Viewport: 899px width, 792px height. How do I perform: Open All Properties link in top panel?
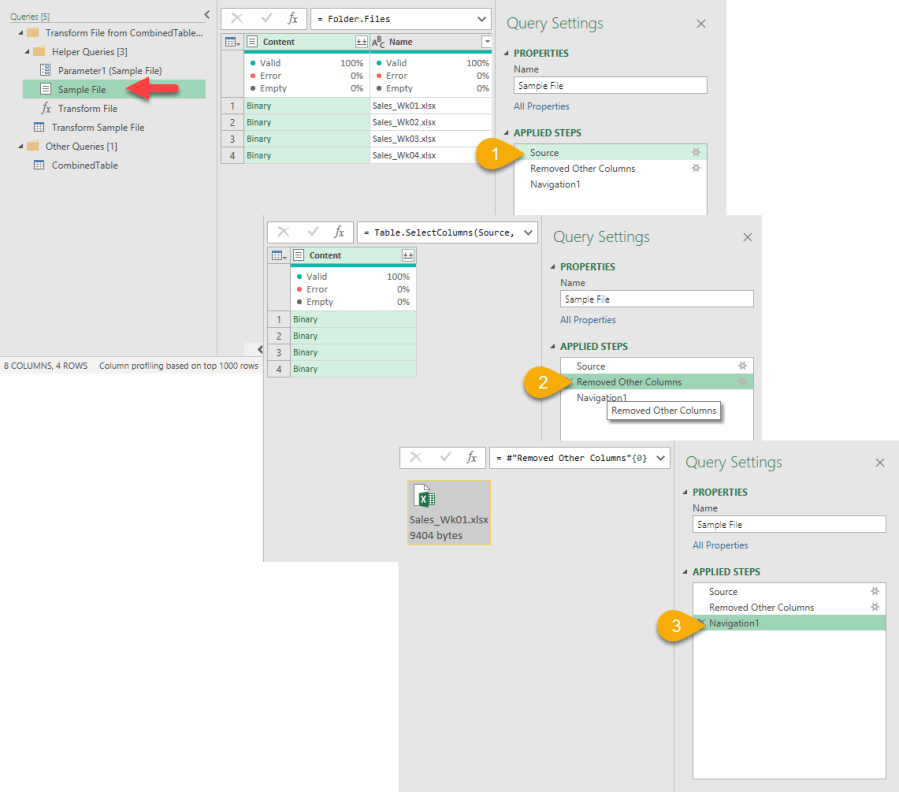541,106
